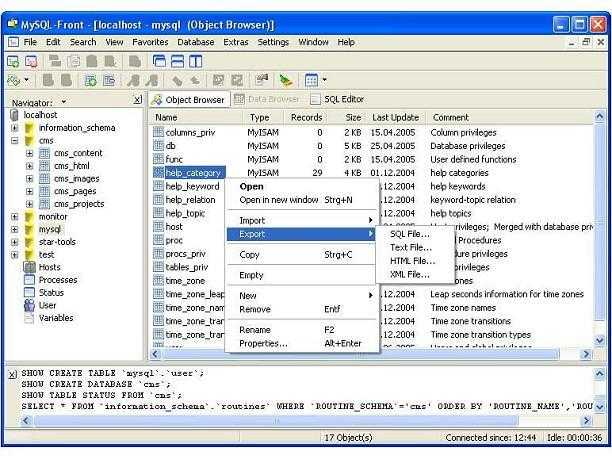Click the table icon beside cms_content in Navigator

44,153
